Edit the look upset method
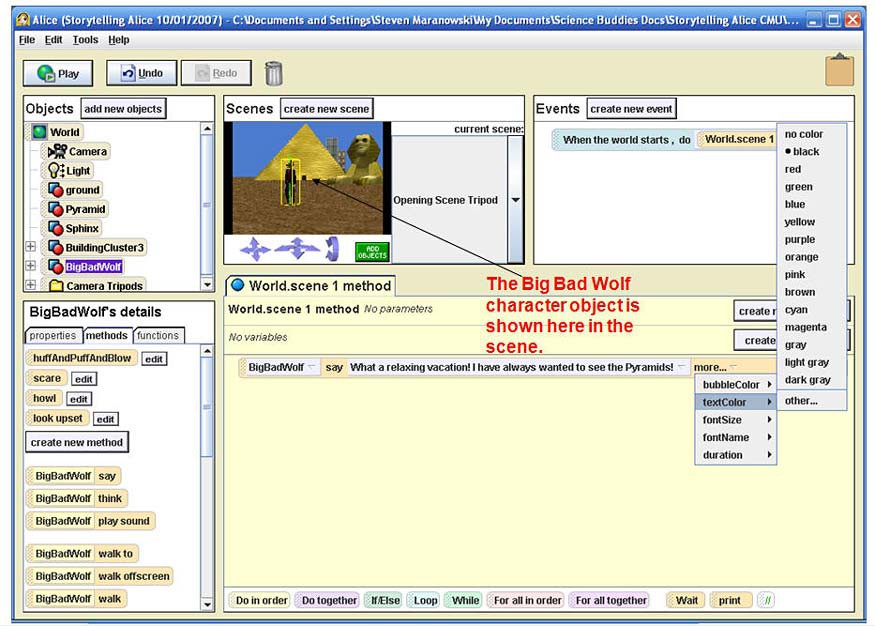The image size is (875, 626). (105, 419)
